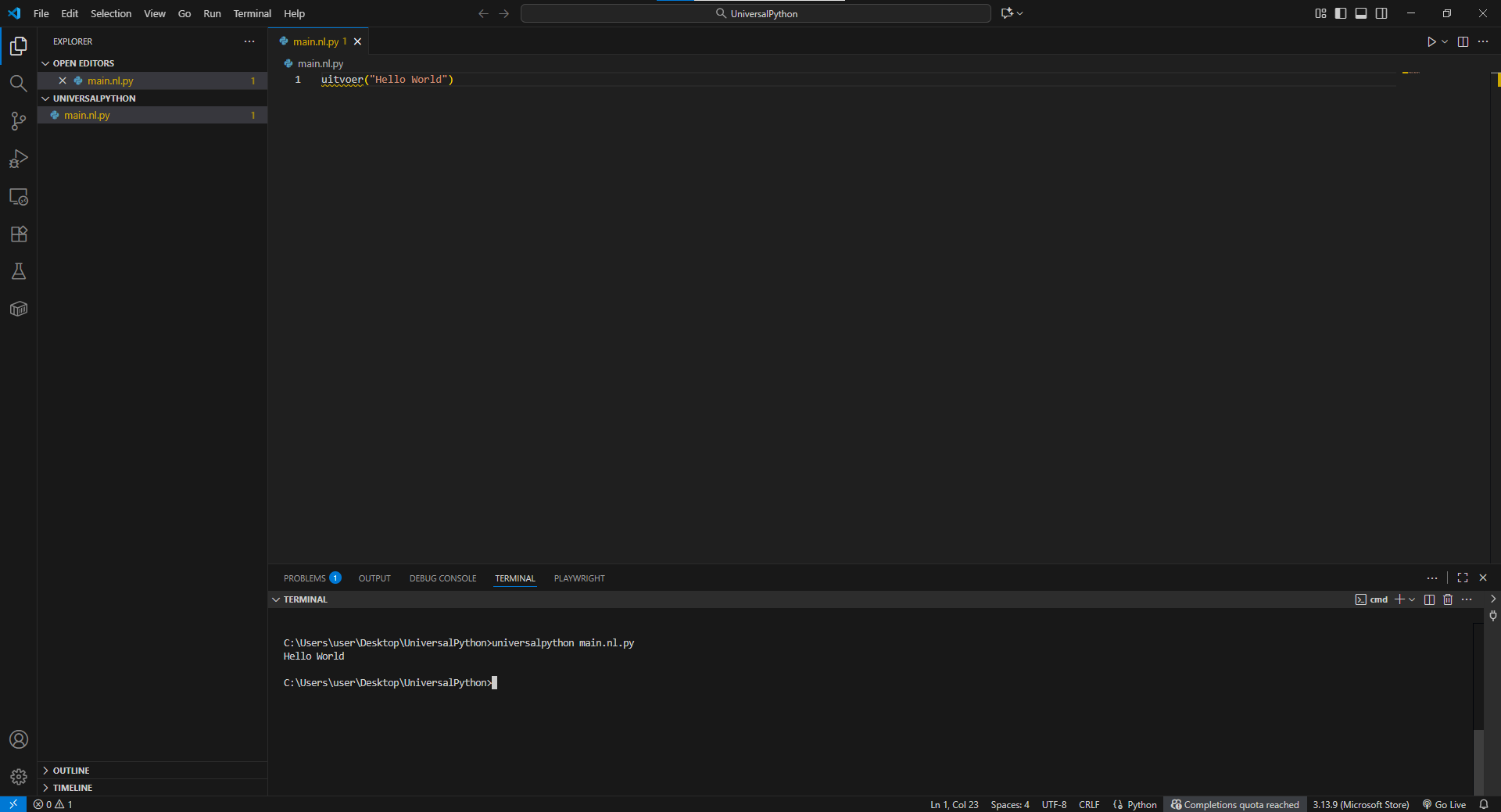Switch to the Debug Console tab
The width and height of the screenshot is (1501, 812).
pos(442,578)
